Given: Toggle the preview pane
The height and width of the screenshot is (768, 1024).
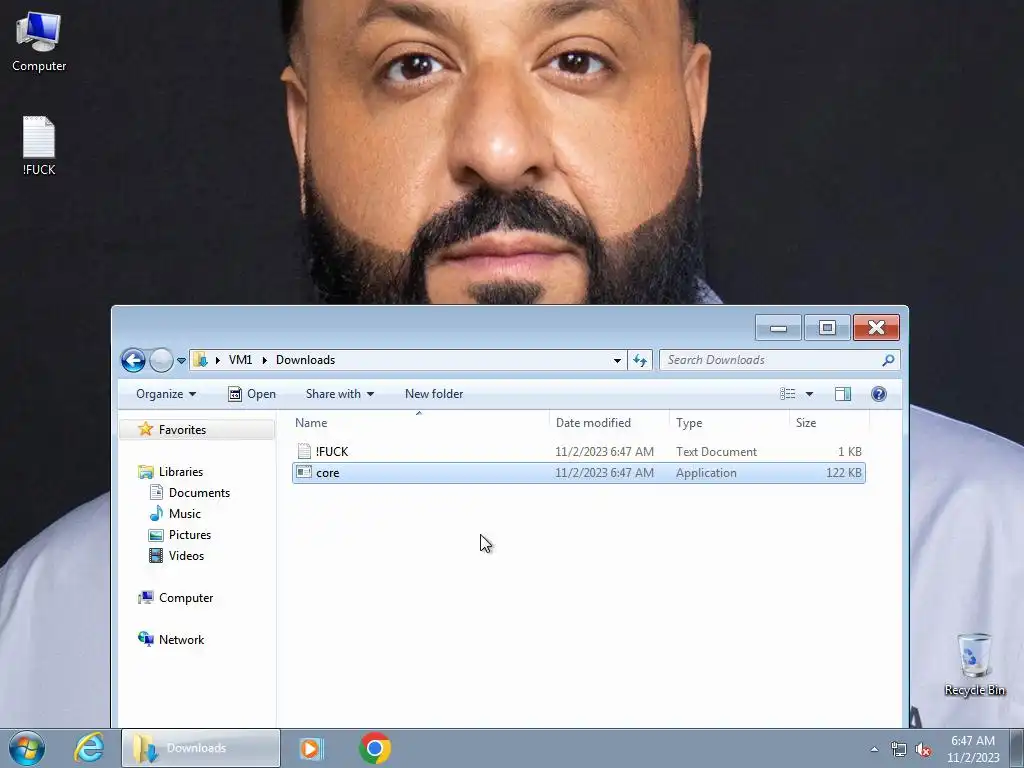Looking at the screenshot, I should [x=842, y=394].
